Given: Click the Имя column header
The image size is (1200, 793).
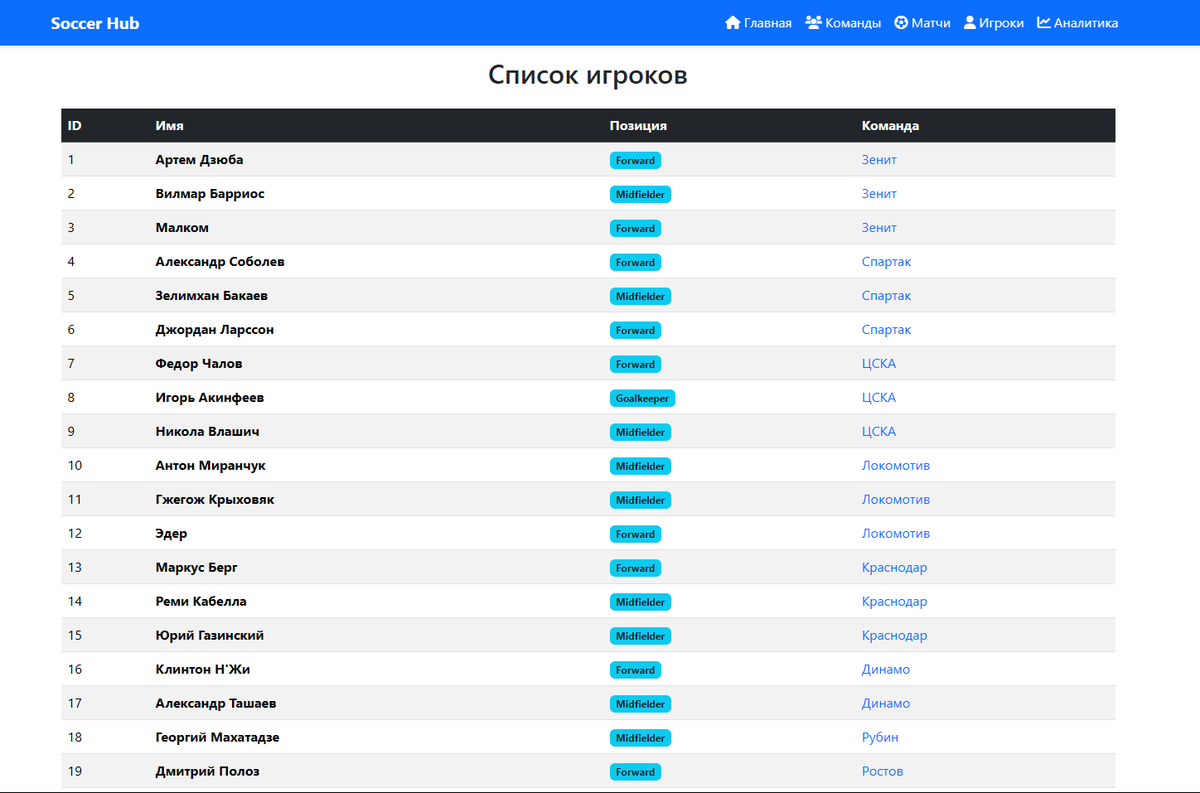Looking at the screenshot, I should pyautogui.click(x=170, y=126).
